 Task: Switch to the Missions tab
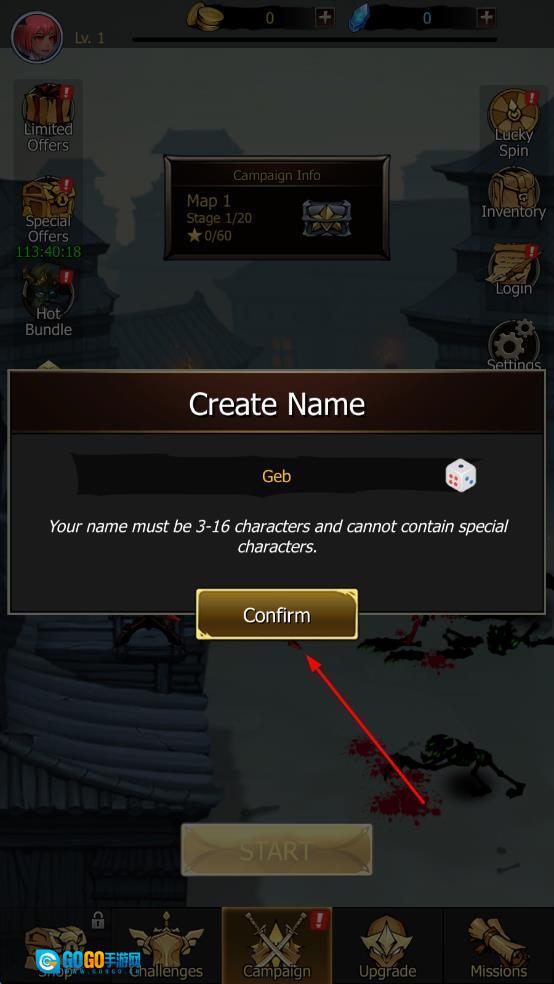tap(498, 945)
